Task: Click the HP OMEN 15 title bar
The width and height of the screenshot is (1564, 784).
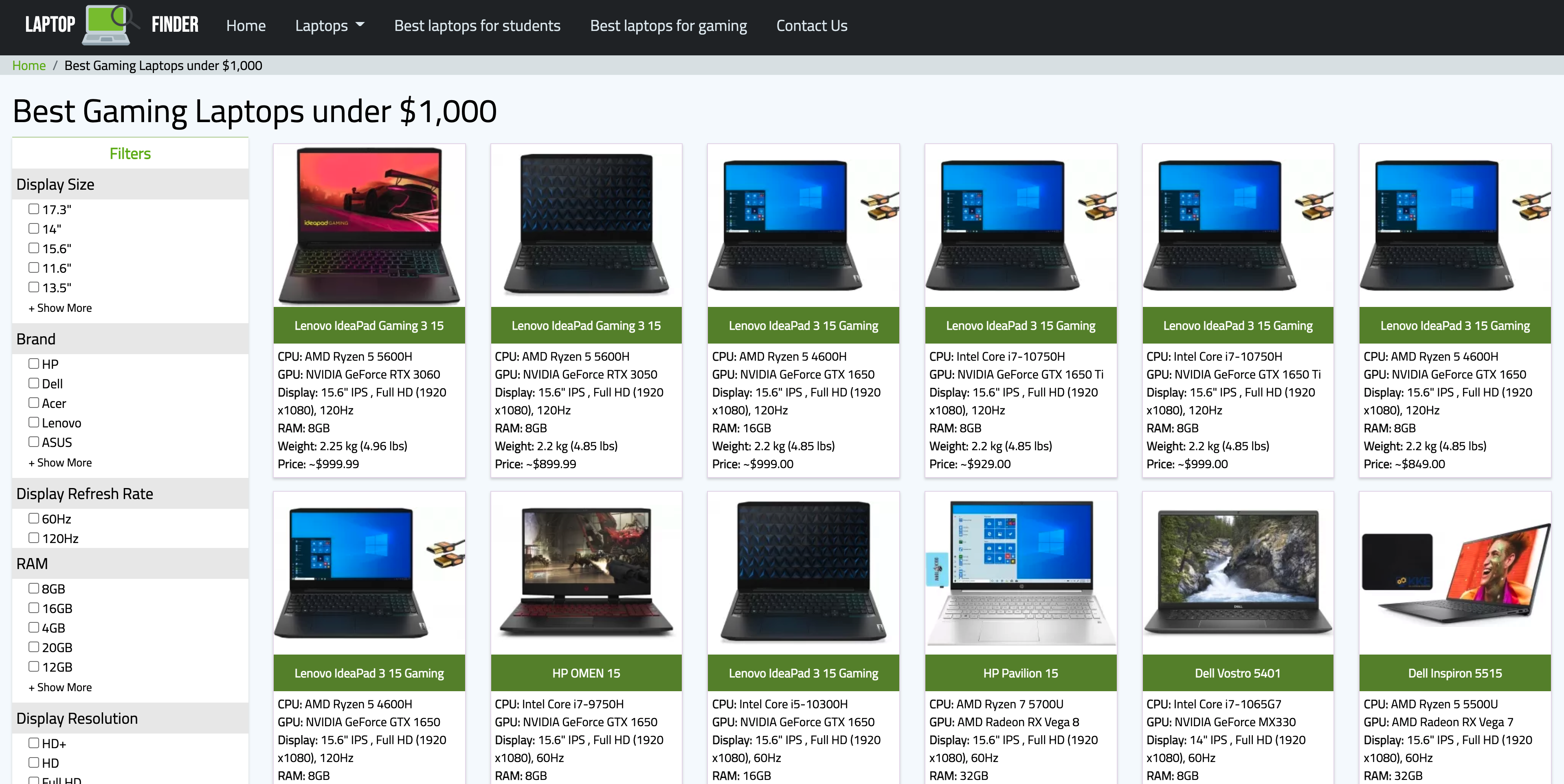Action: point(586,673)
